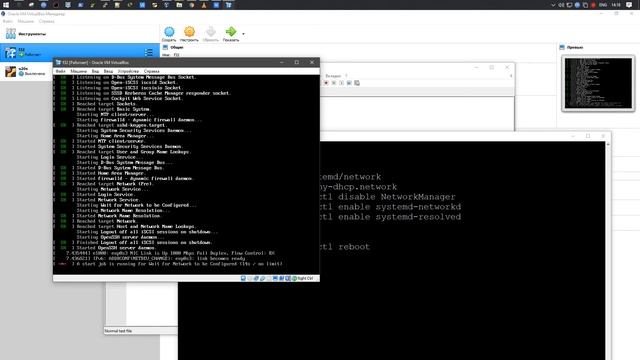Open the Справка menu in VirtualBox Manager
640x360 pixels.
click(x=47, y=21)
